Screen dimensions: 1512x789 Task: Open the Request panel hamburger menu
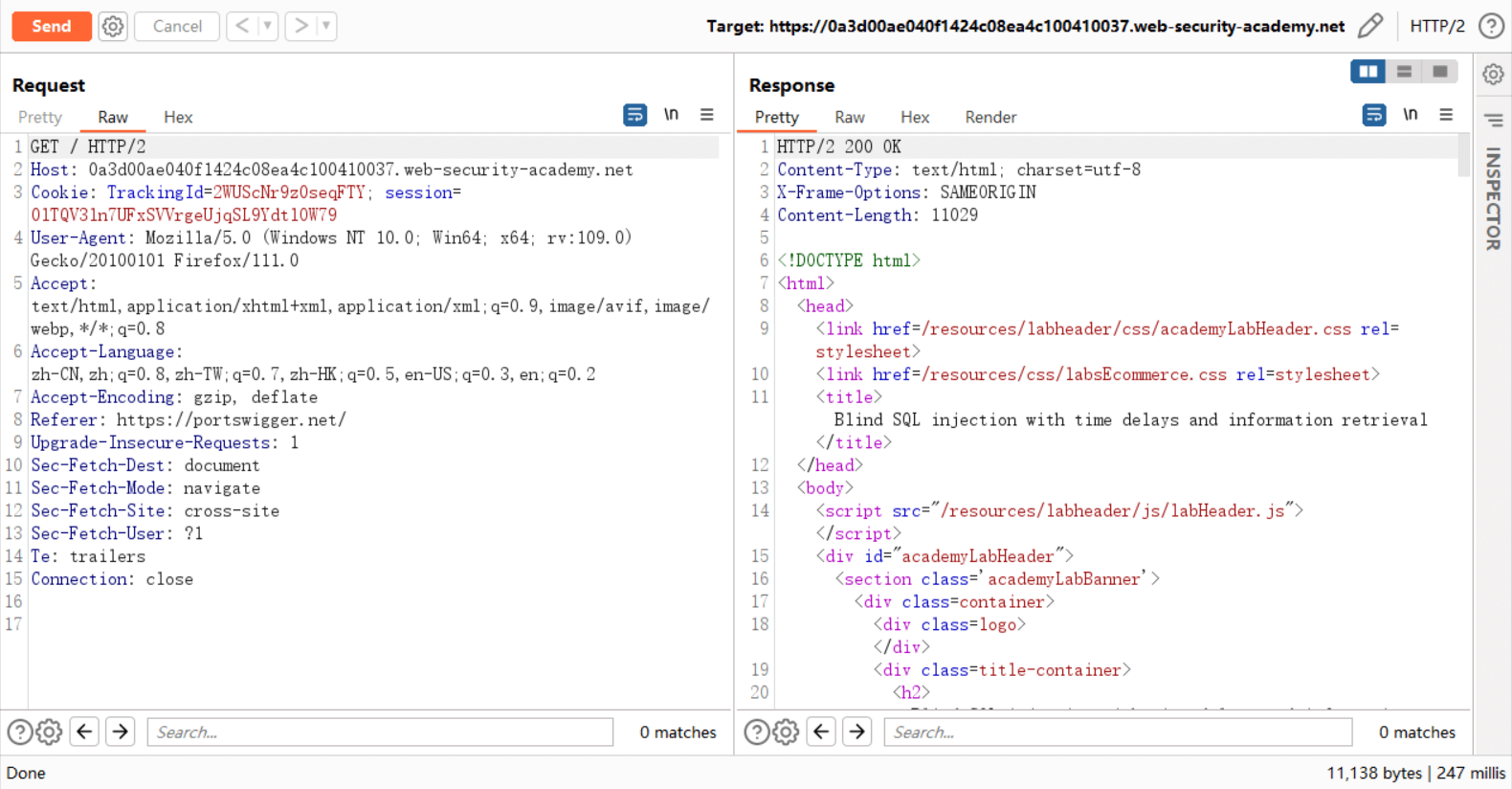coord(707,115)
